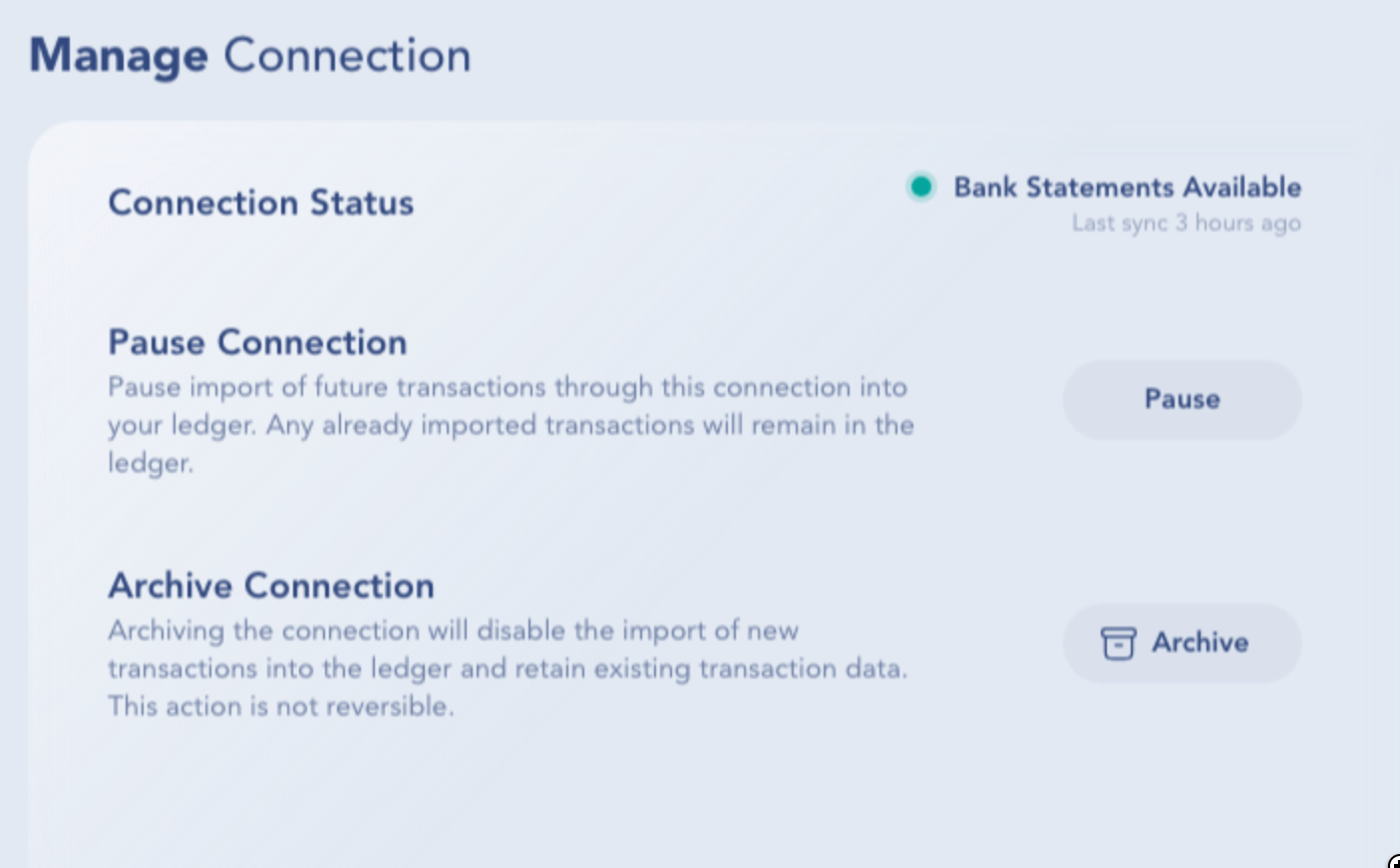Click the line starting Archiving the connection

[x=454, y=631]
